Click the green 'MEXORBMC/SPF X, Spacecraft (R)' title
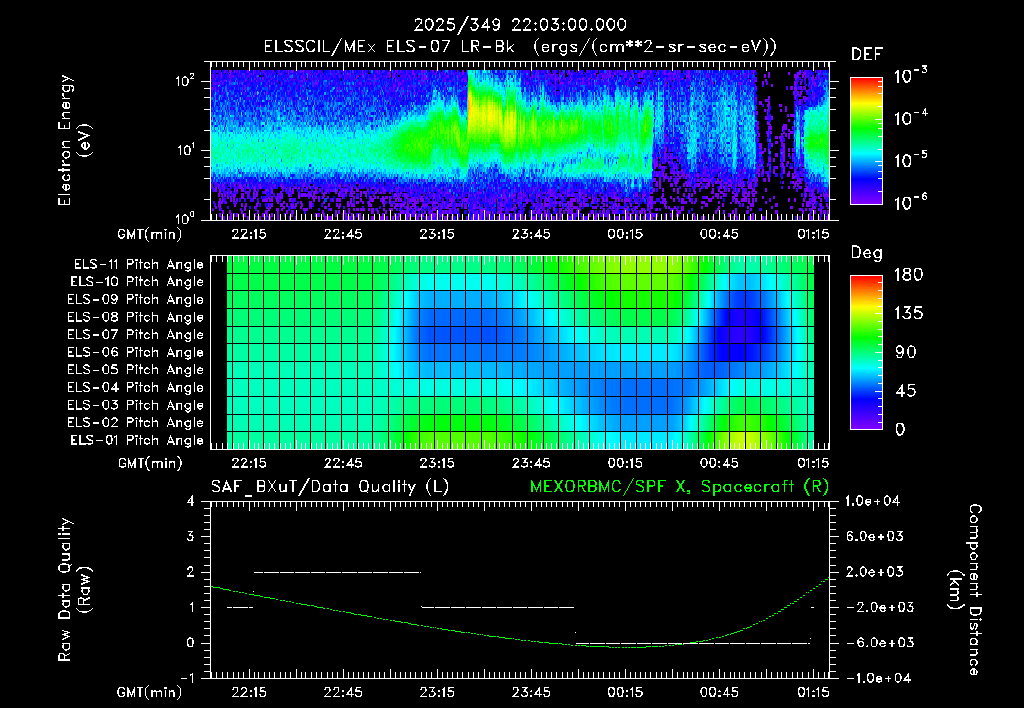 (x=679, y=487)
